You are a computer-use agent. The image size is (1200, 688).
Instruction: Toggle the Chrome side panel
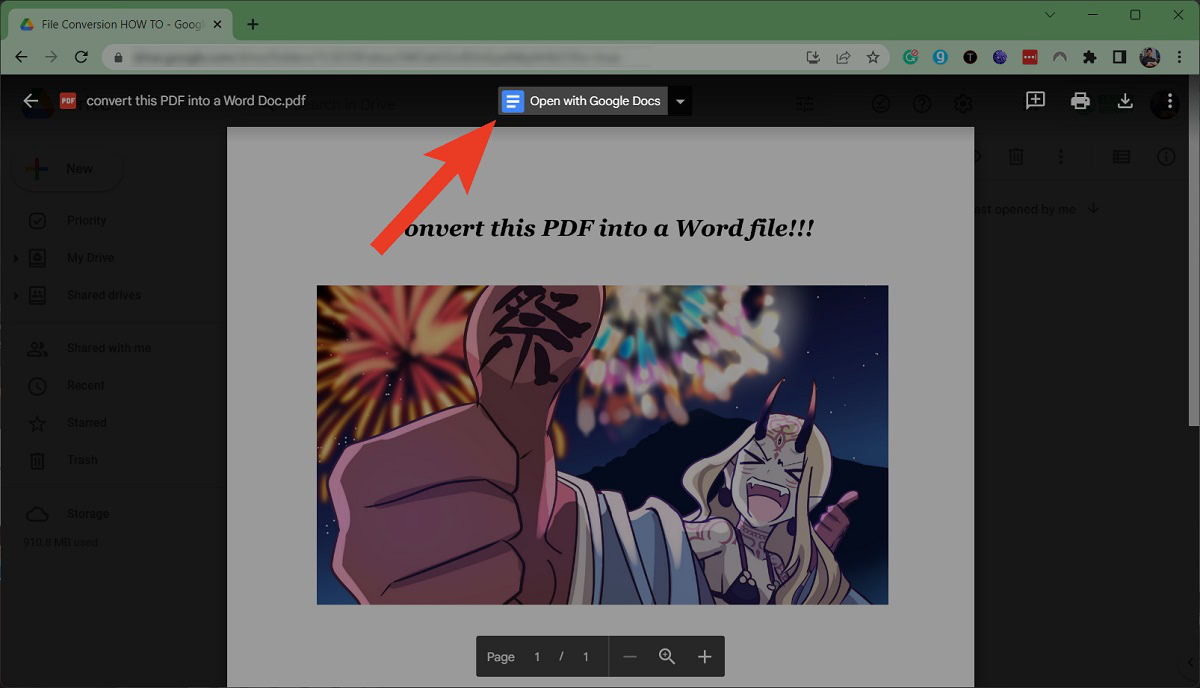click(x=1120, y=57)
